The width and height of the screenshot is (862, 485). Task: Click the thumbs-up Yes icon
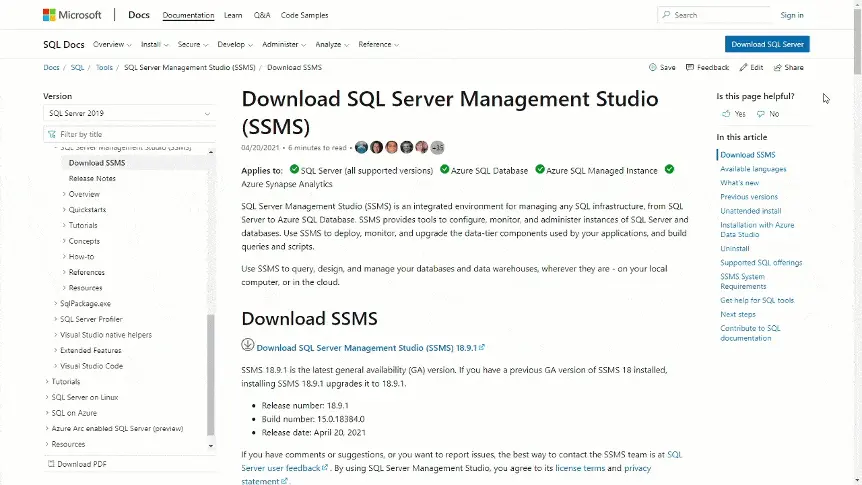coord(725,114)
